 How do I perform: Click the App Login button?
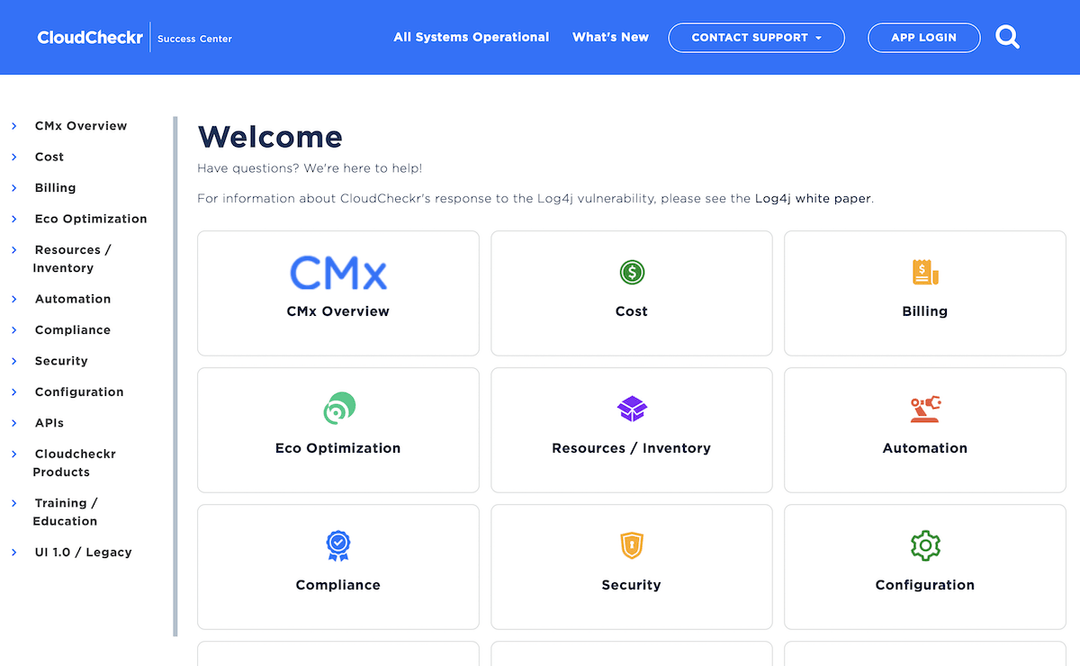click(x=923, y=37)
